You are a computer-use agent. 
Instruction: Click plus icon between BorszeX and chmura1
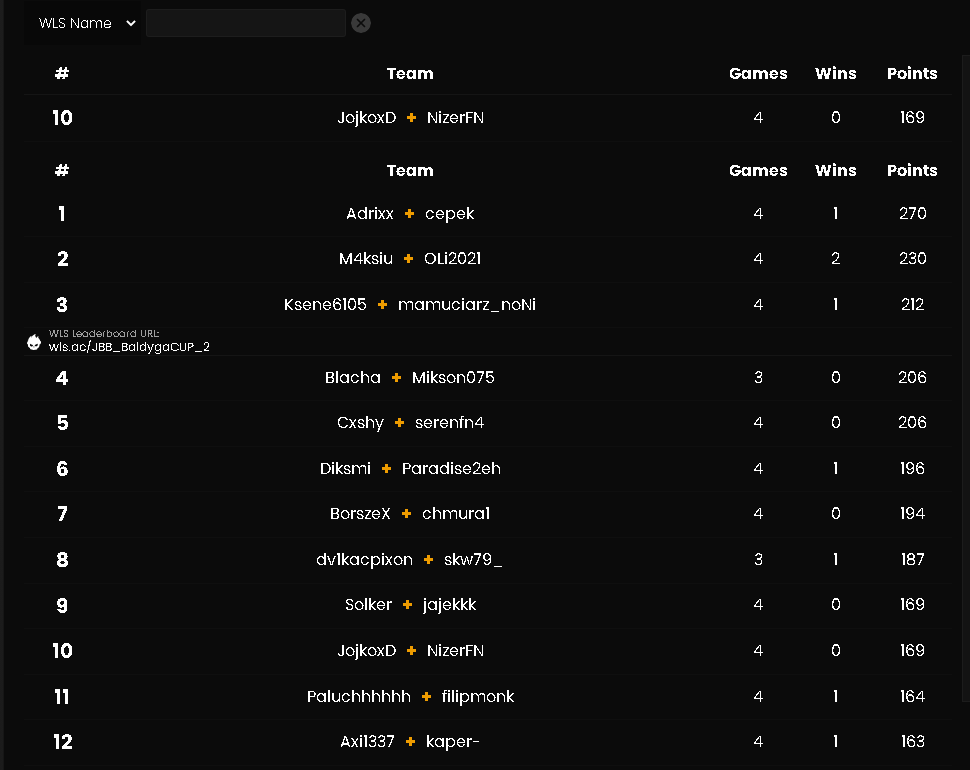pyautogui.click(x=406, y=513)
